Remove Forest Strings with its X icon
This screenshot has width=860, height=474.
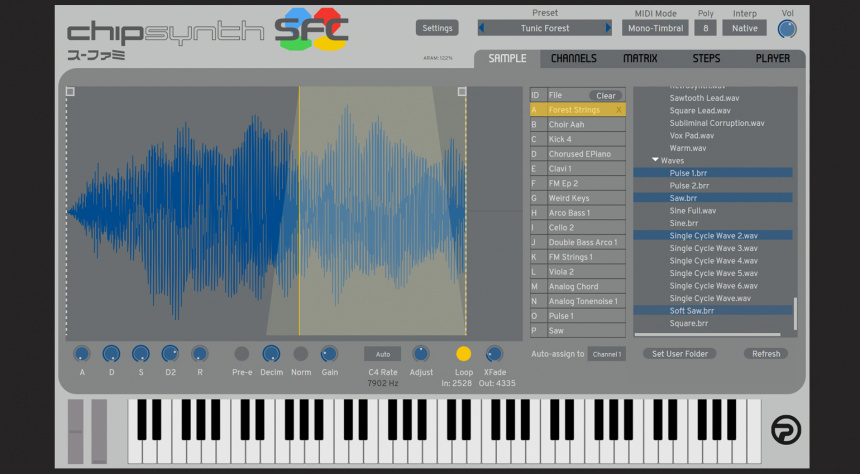click(620, 110)
